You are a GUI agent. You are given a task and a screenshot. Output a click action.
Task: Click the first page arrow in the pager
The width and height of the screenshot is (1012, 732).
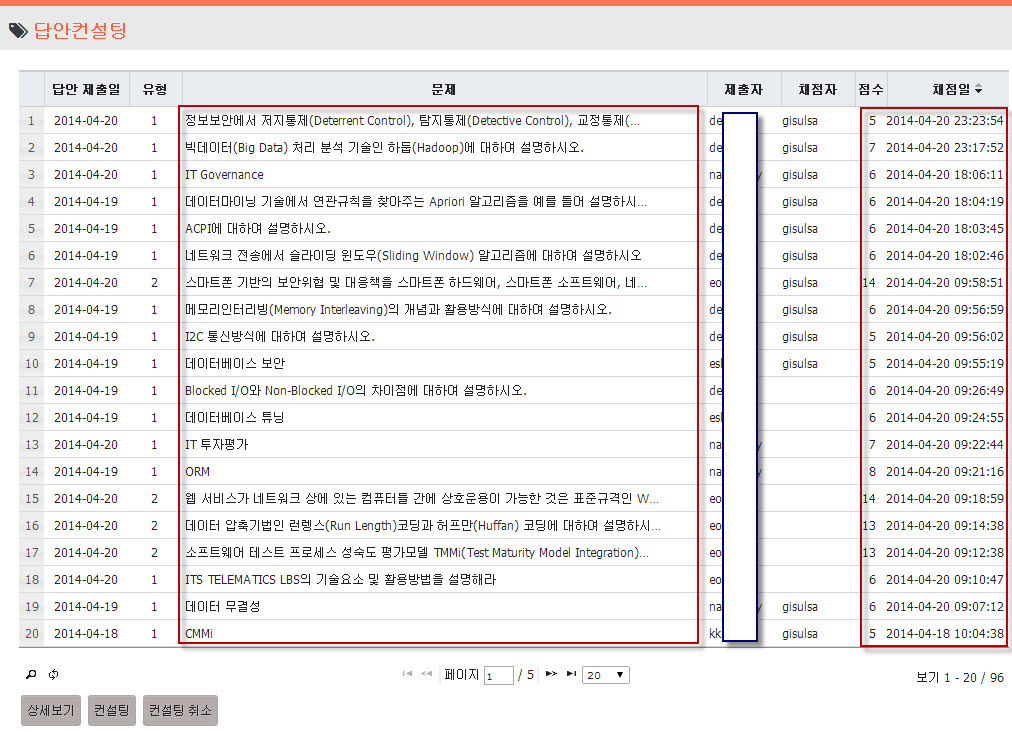407,674
